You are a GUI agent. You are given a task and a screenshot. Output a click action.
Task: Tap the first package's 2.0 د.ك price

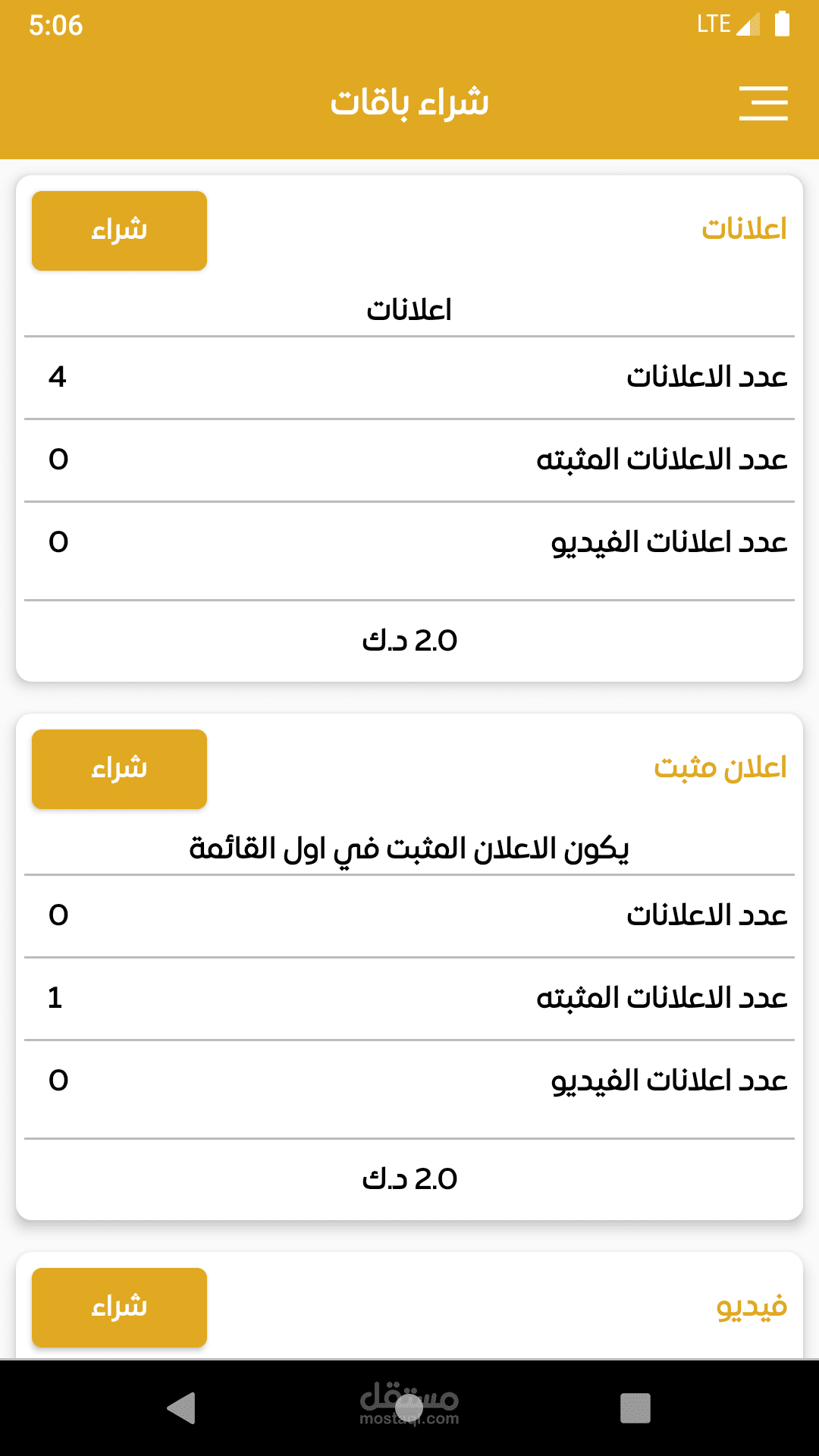click(x=409, y=641)
